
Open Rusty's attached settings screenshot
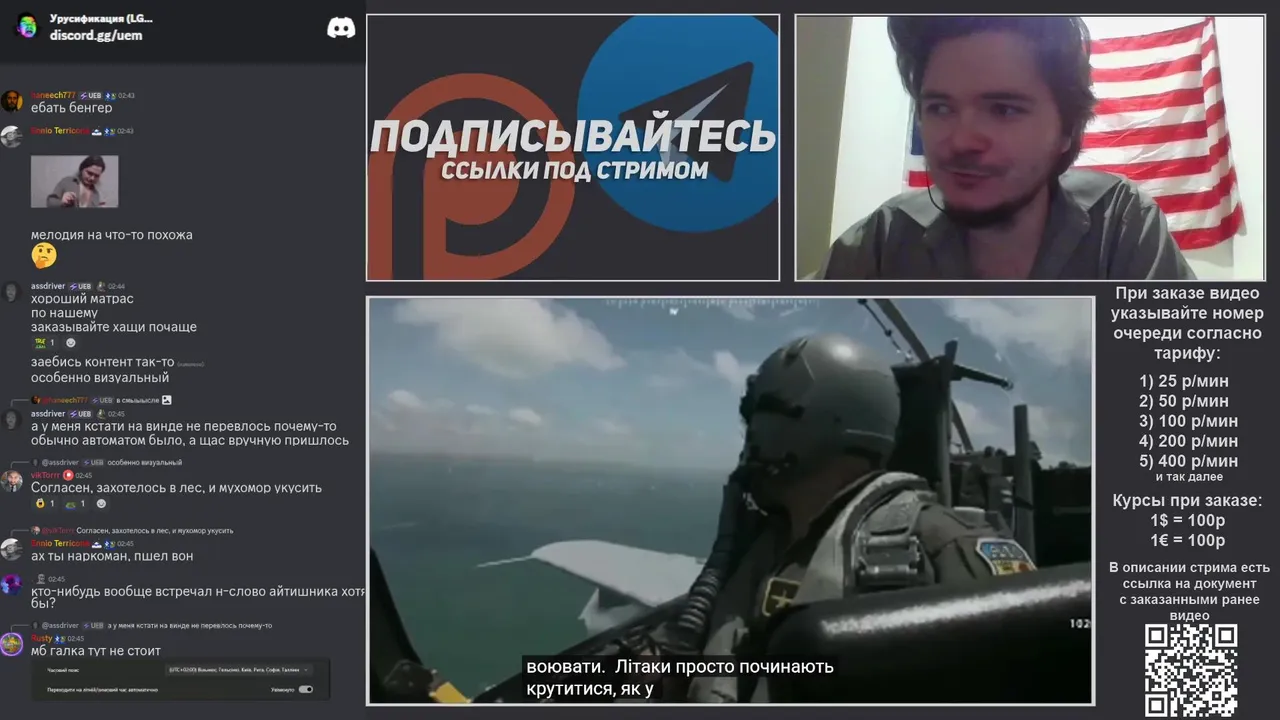(x=181, y=679)
